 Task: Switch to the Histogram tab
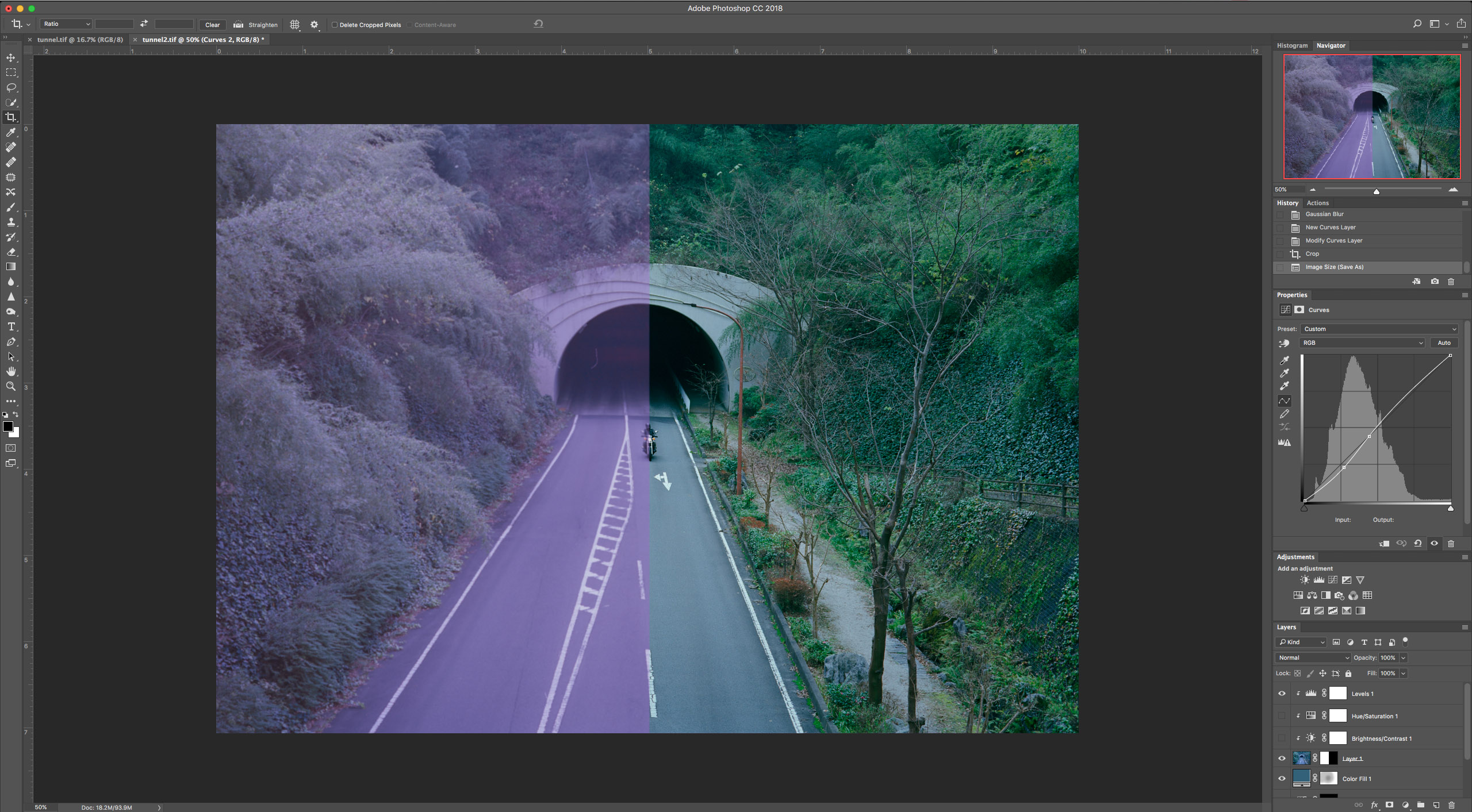(x=1292, y=45)
